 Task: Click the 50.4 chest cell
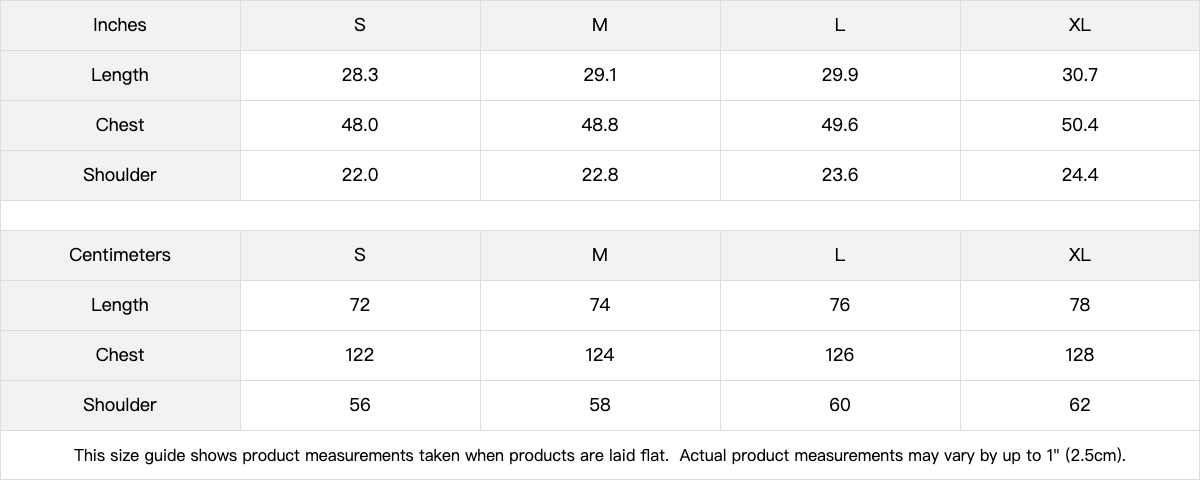coord(1080,125)
